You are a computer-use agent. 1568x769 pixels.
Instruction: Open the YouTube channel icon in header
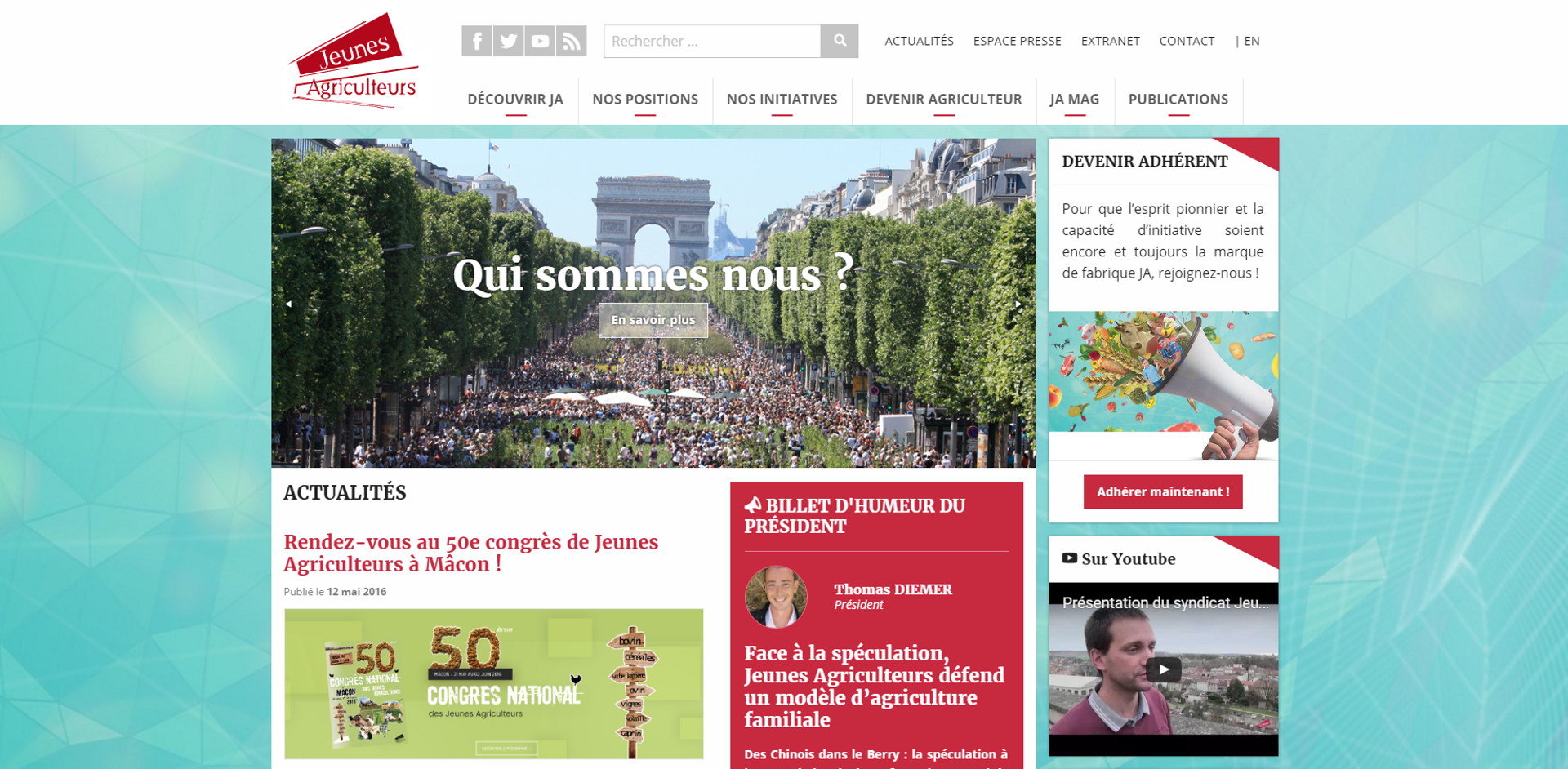540,41
